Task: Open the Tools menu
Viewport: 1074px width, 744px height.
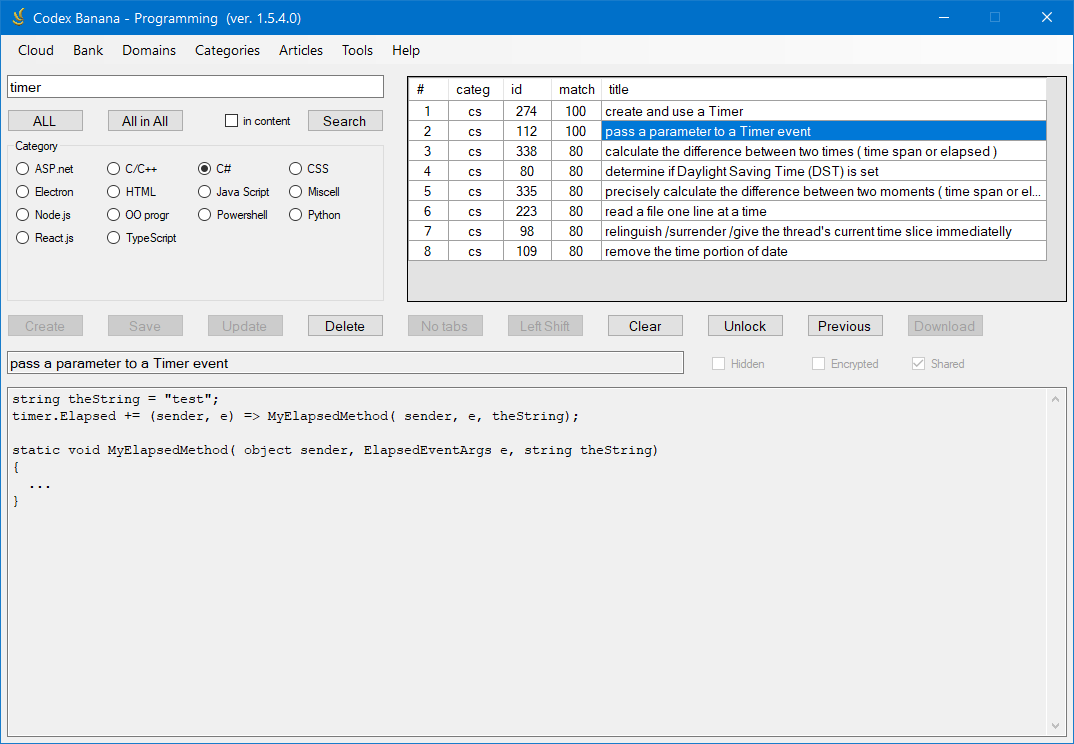Action: click(357, 50)
